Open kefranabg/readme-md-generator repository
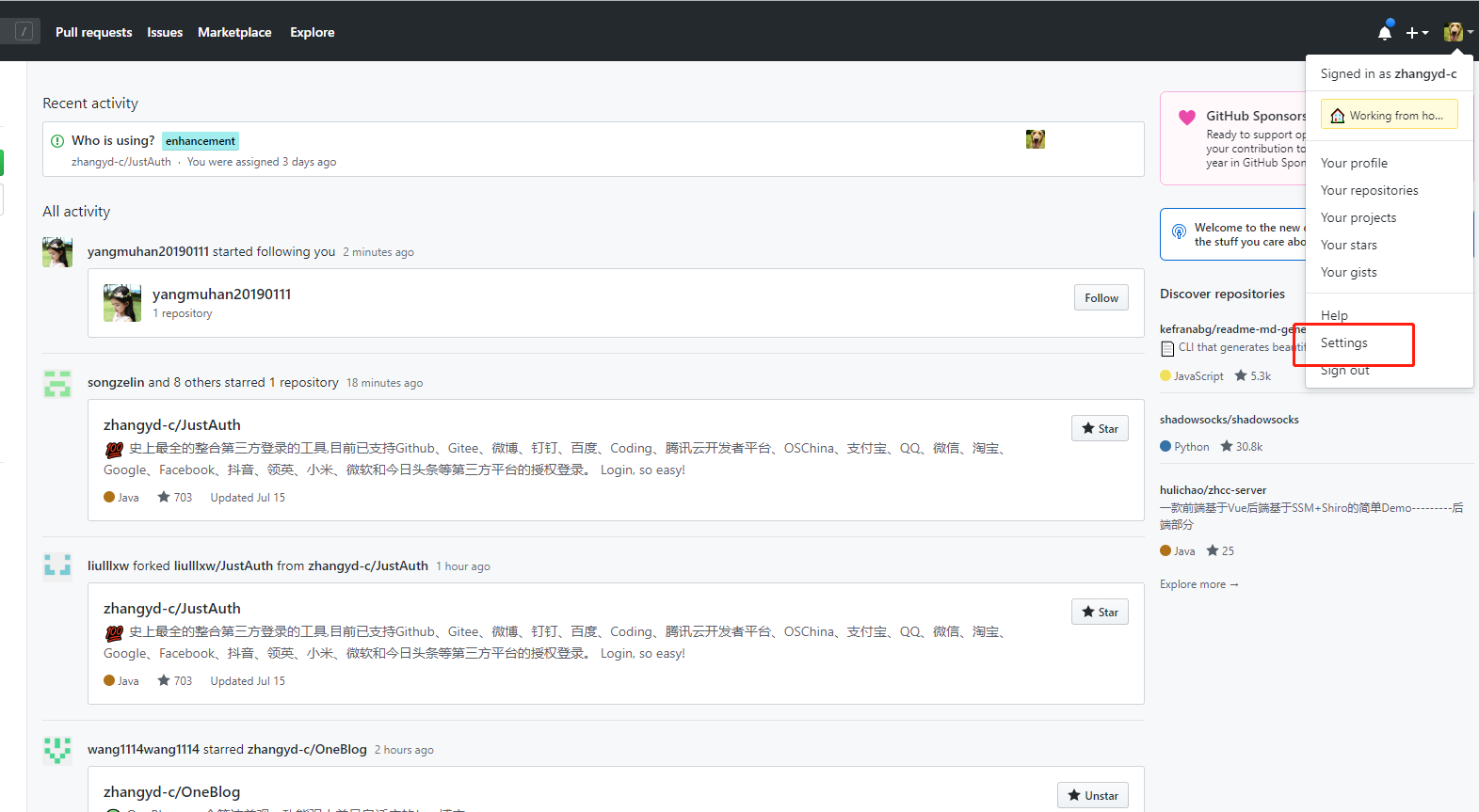1479x812 pixels. click(x=1232, y=329)
